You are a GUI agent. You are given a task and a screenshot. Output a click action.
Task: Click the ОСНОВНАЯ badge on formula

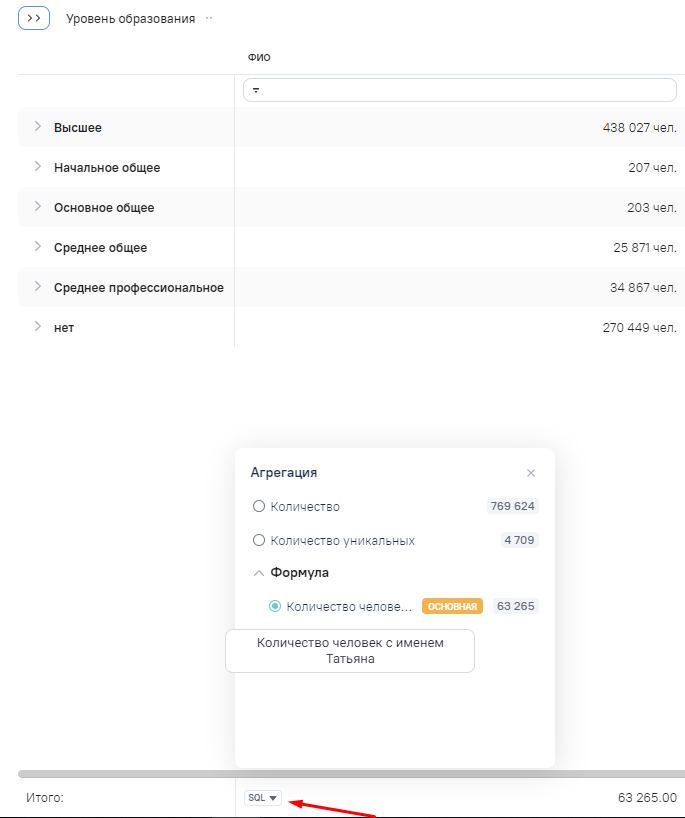[x=452, y=606]
